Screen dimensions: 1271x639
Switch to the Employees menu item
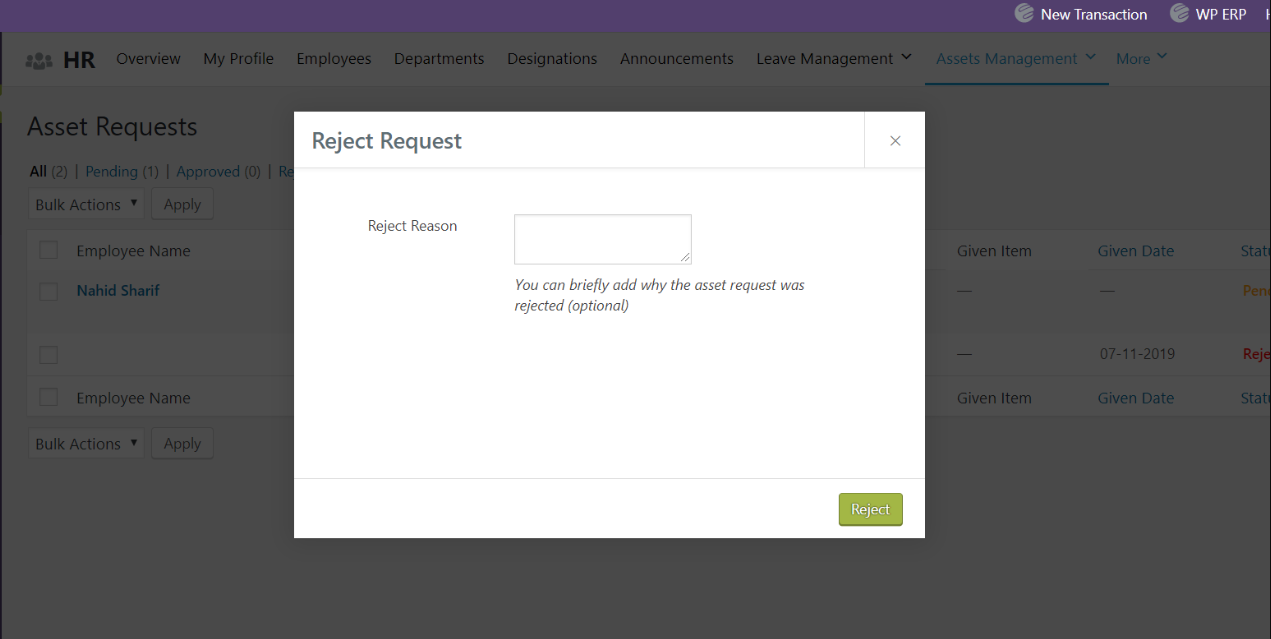333,58
